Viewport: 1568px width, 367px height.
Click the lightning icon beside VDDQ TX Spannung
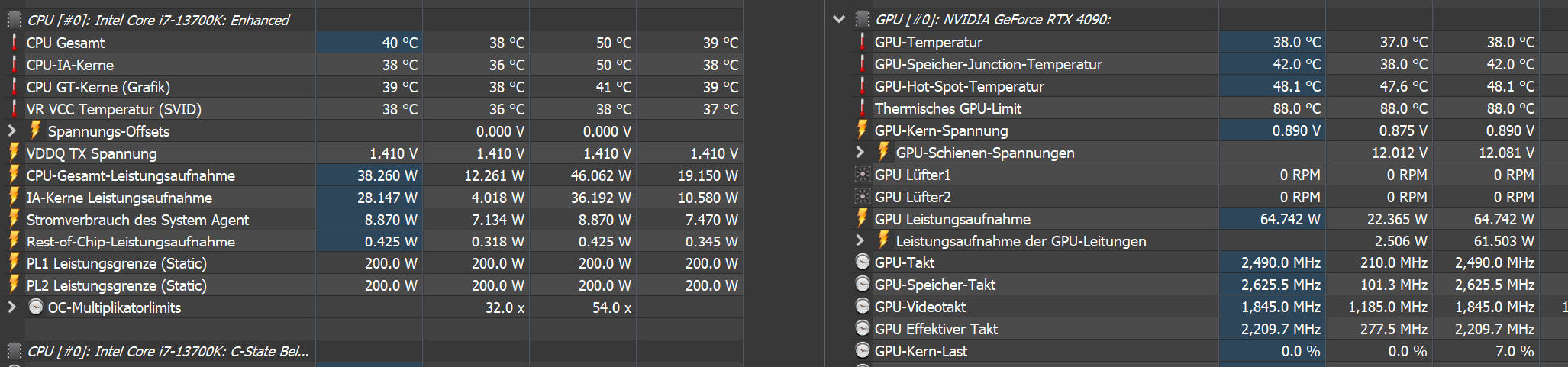(x=14, y=153)
